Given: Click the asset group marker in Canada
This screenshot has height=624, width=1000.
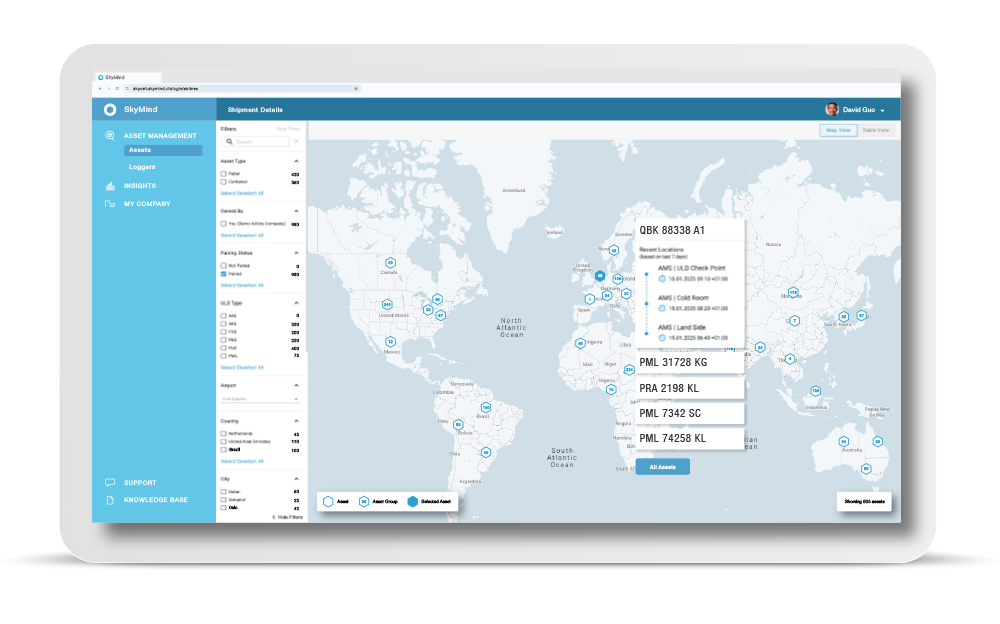Looking at the screenshot, I should point(390,263).
